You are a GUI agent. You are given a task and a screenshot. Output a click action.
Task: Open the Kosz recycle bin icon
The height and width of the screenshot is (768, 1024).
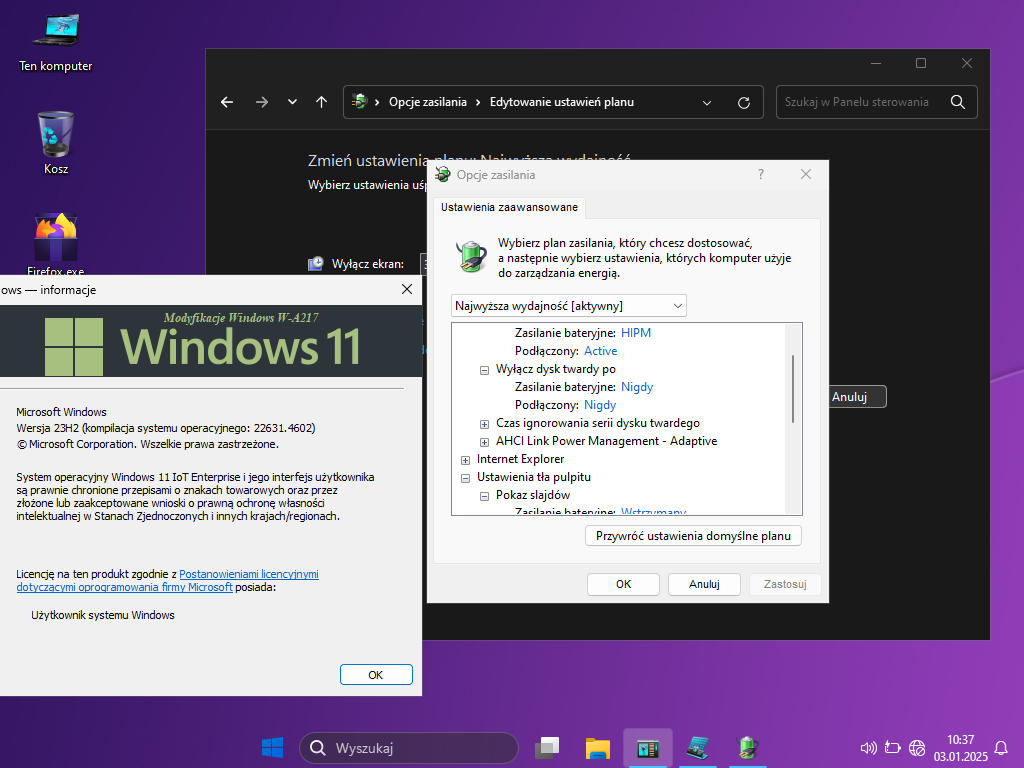(x=56, y=142)
